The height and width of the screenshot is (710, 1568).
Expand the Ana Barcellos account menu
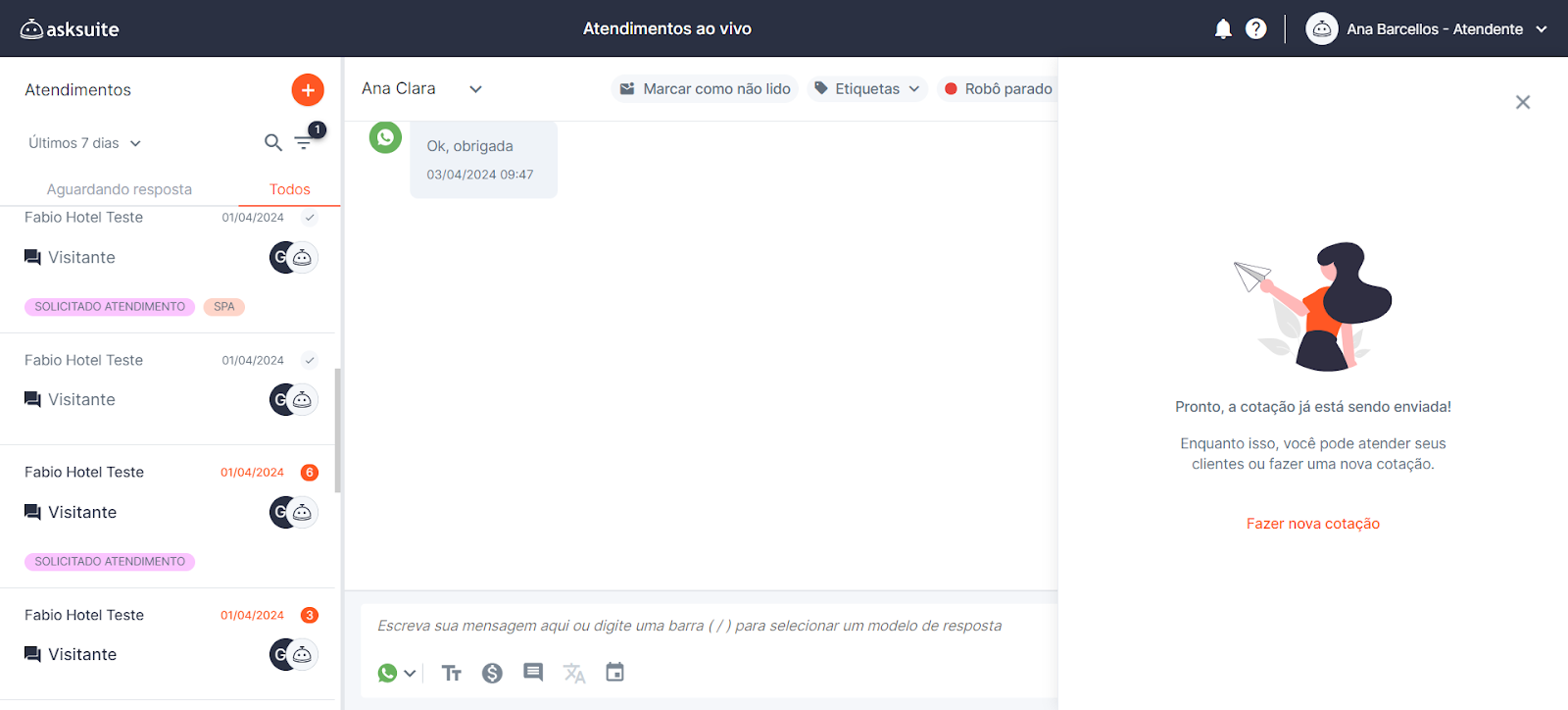pyautogui.click(x=1542, y=29)
